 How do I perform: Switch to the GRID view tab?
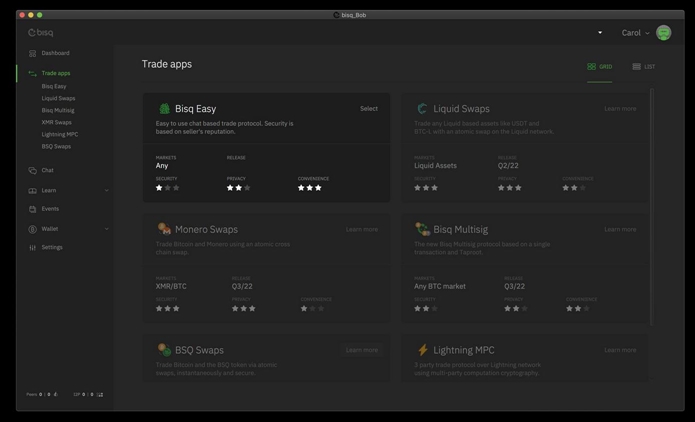click(600, 66)
